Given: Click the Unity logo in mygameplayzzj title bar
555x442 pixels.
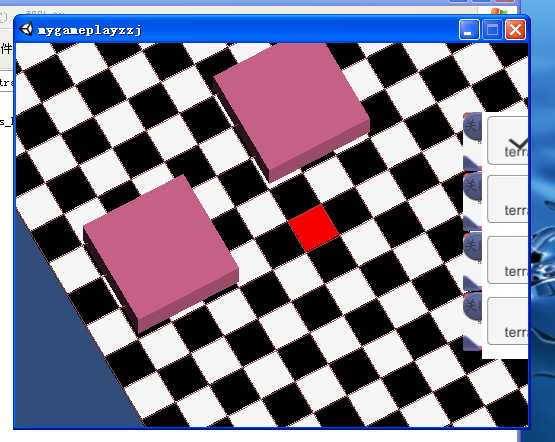Looking at the screenshot, I should (26, 29).
